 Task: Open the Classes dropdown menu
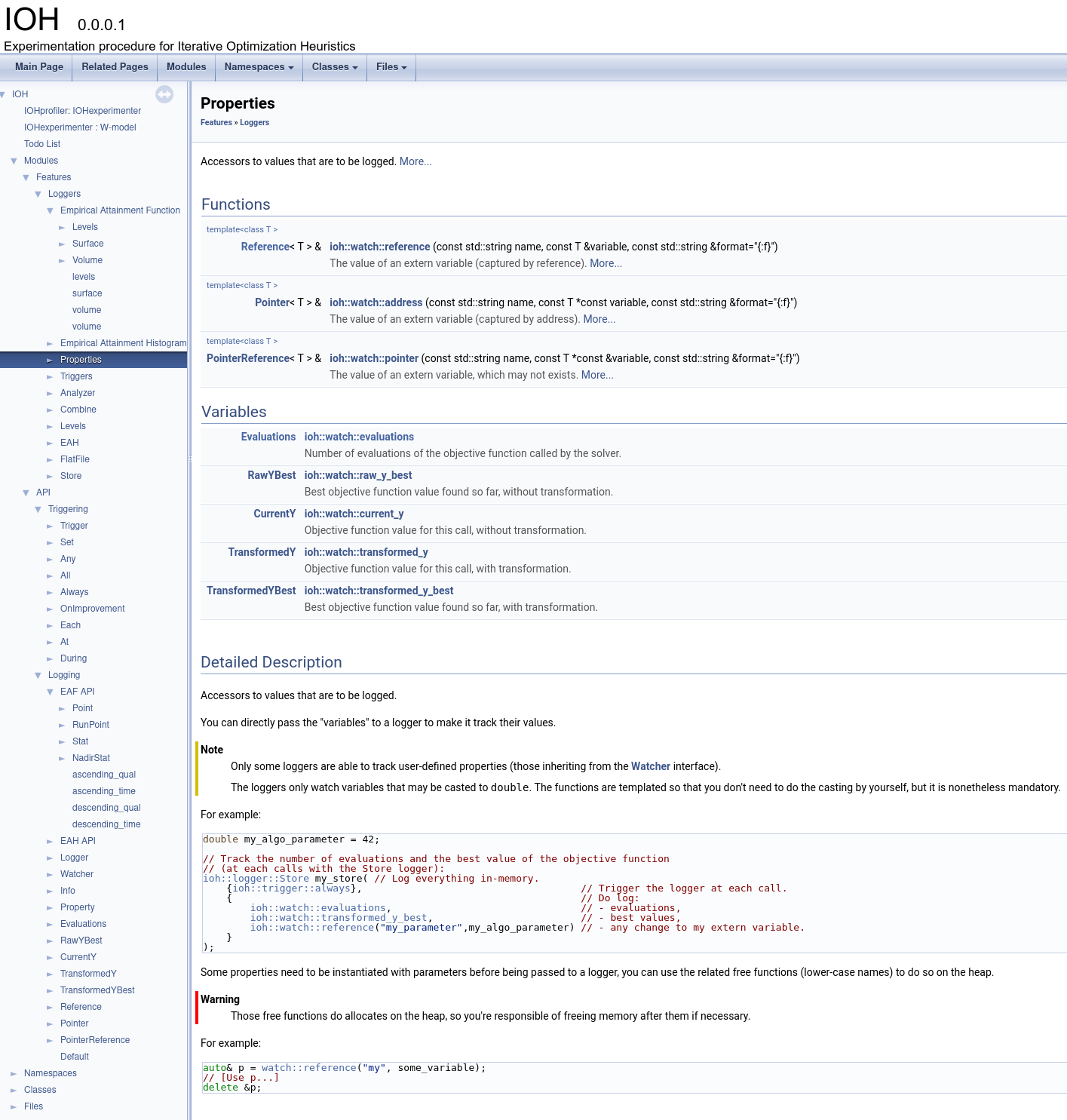(x=335, y=67)
